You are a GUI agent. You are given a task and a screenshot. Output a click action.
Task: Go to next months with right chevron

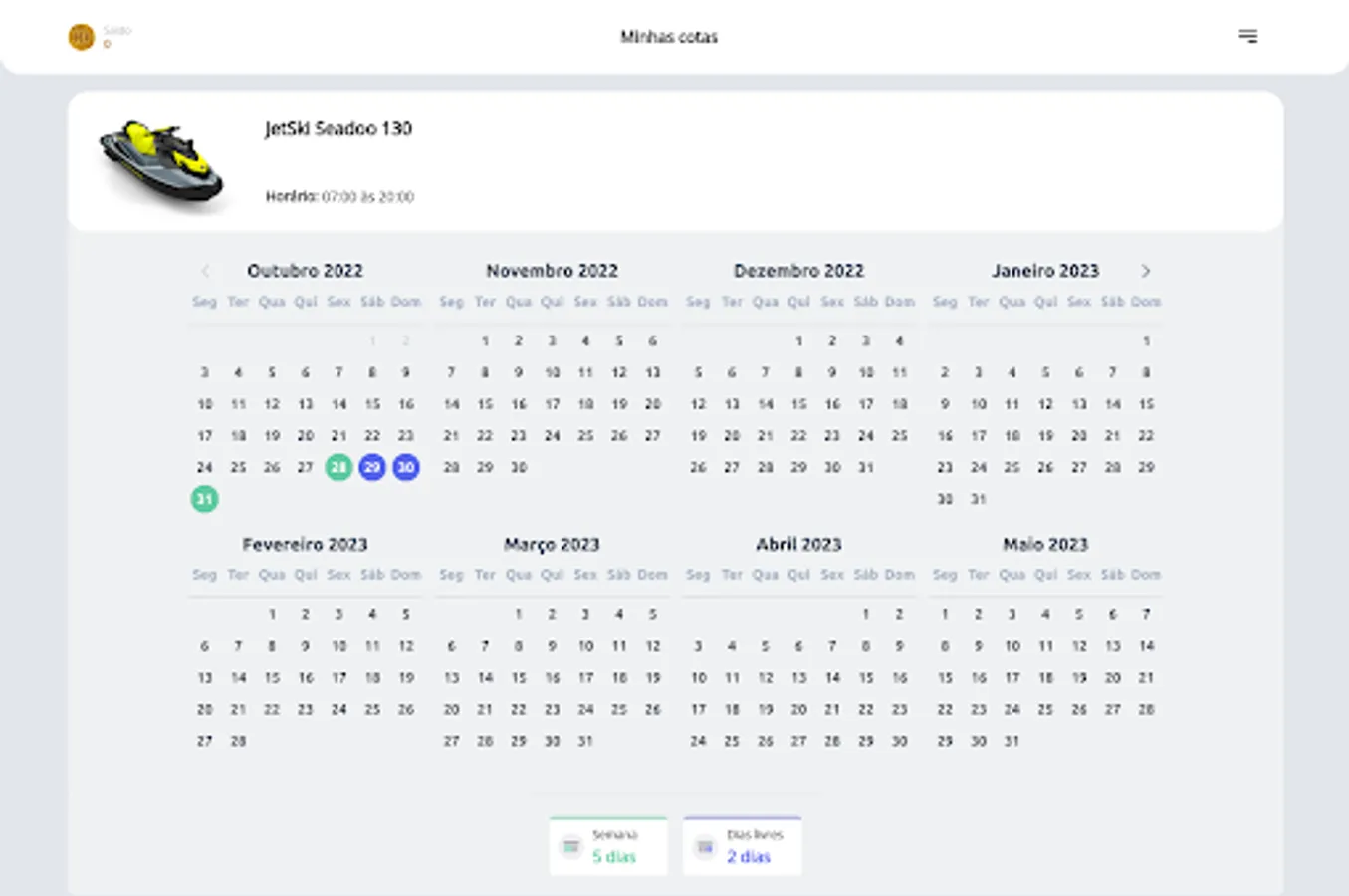tap(1146, 271)
